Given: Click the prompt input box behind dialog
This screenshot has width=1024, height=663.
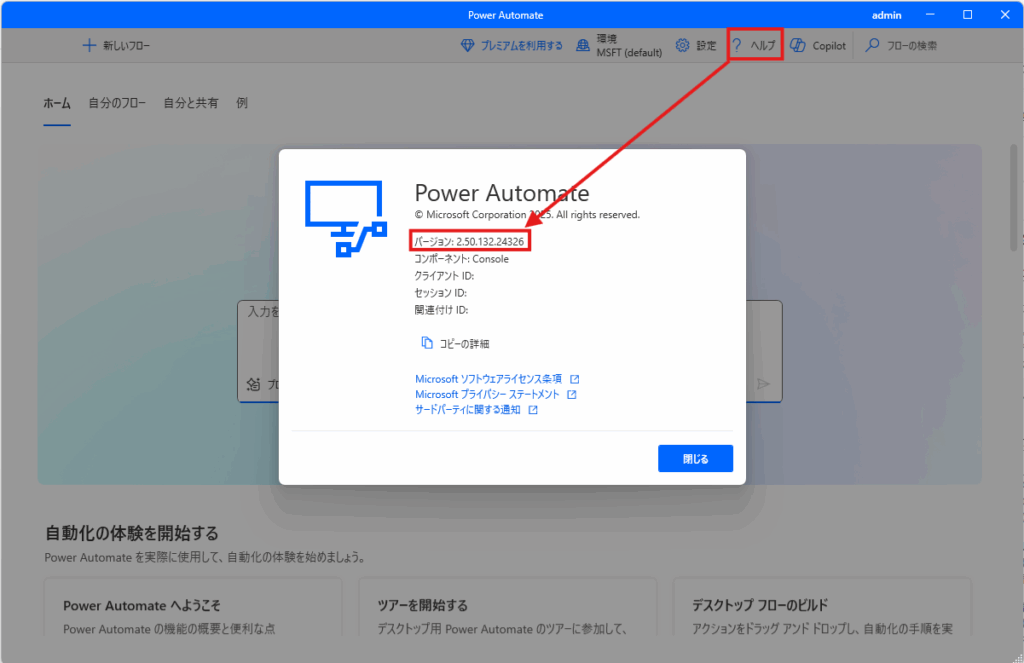Looking at the screenshot, I should click(509, 351).
